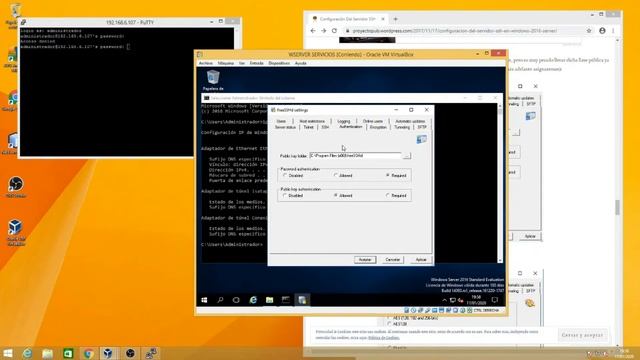The image size is (640, 360).
Task: Open the guest Windows Start button
Action: [x=204, y=300]
